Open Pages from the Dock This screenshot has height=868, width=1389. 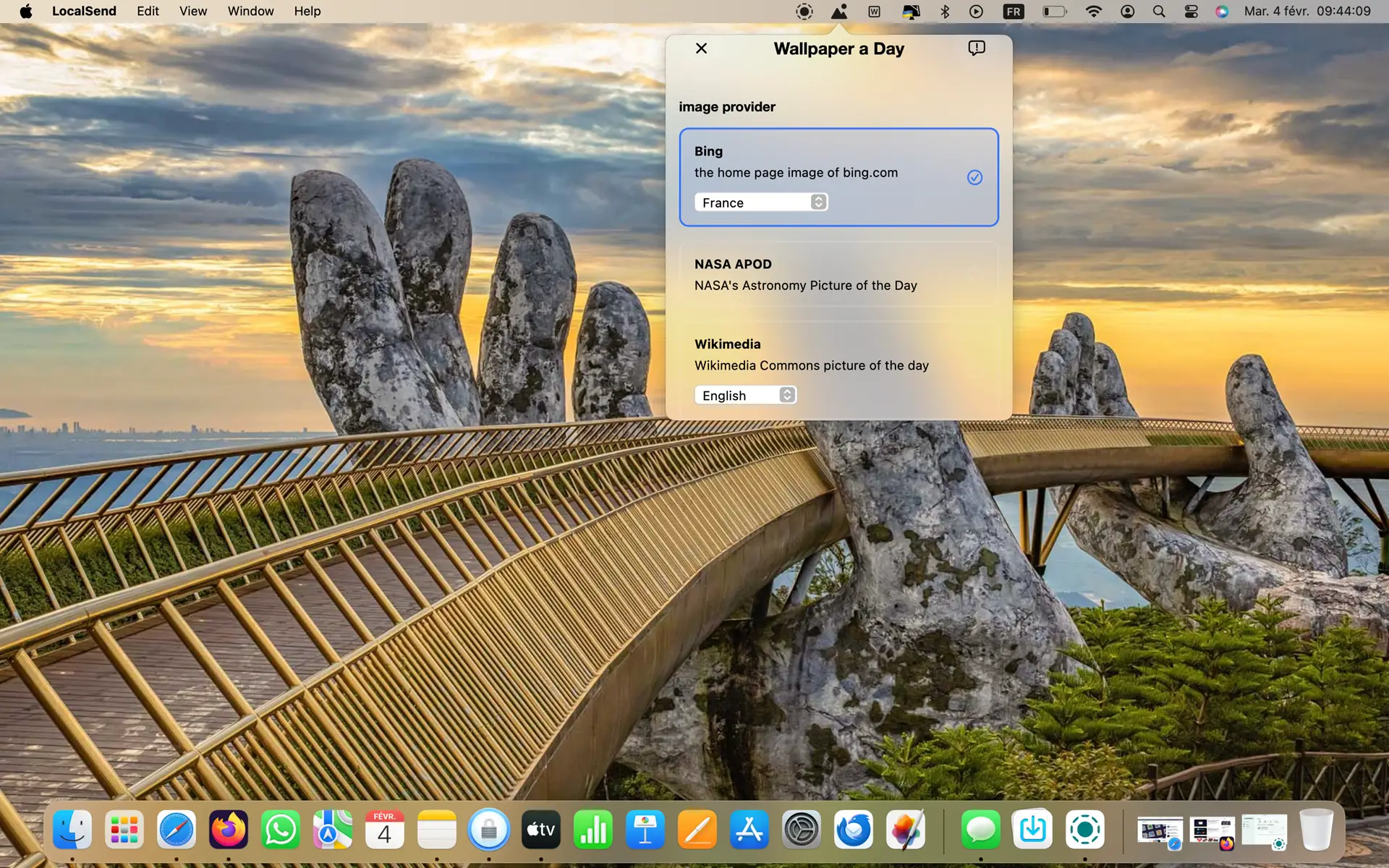coord(697,829)
